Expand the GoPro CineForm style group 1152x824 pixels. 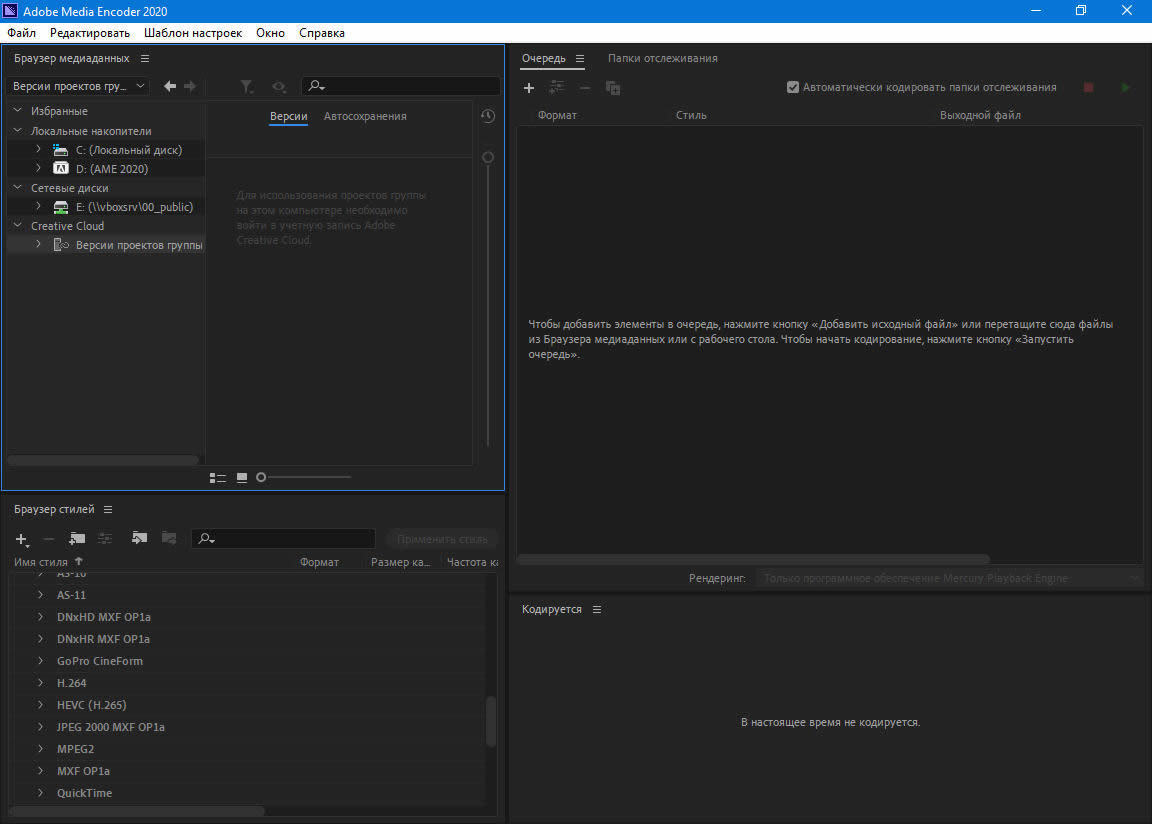pyautogui.click(x=40, y=661)
